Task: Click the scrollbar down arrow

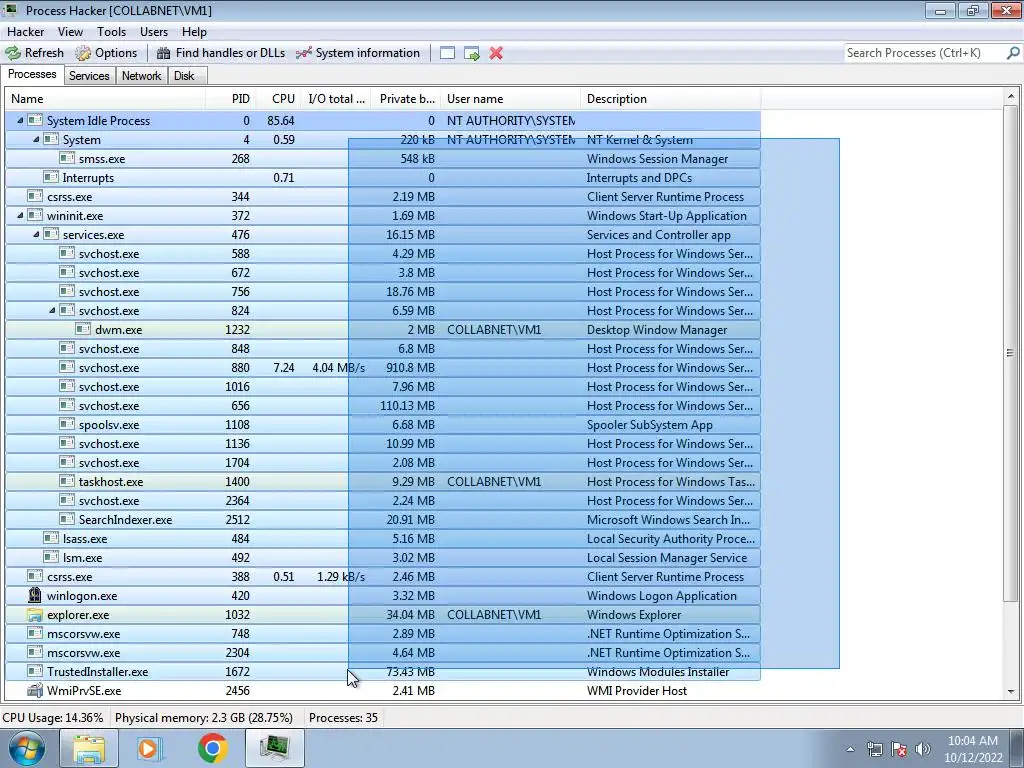Action: [x=1010, y=692]
